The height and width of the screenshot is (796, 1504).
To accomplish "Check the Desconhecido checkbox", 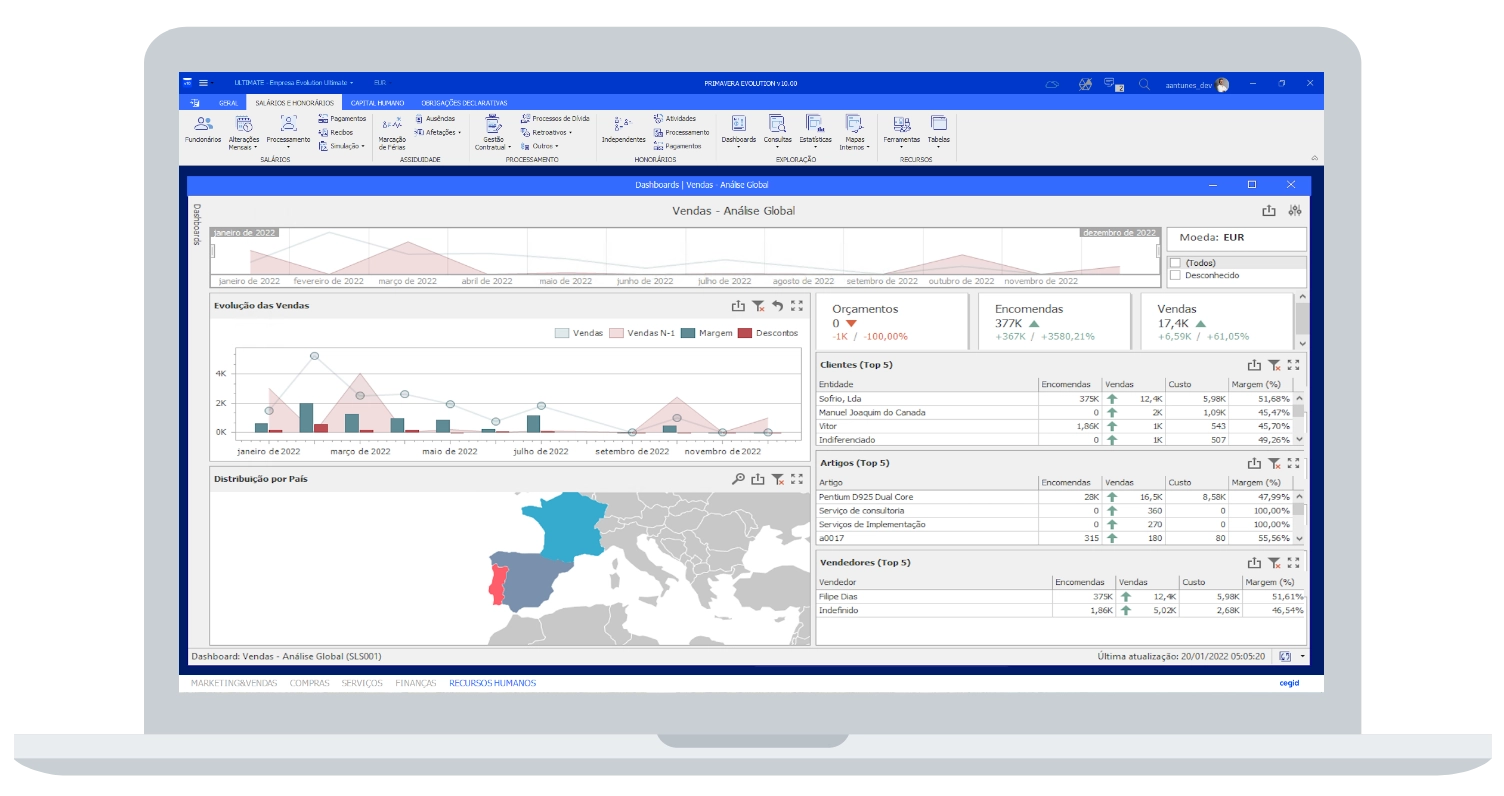I will coord(1175,275).
